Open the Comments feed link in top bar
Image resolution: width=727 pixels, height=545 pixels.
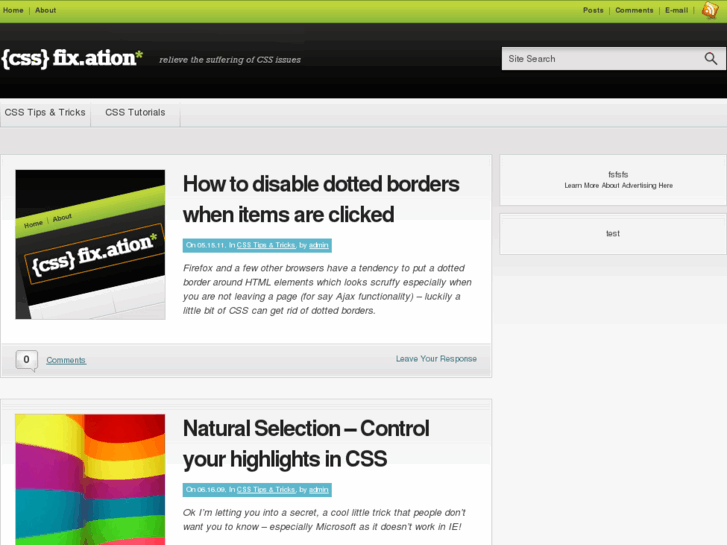point(634,10)
